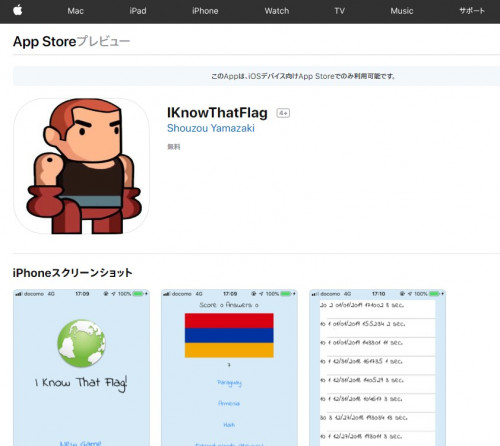Image resolution: width=500 pixels, height=446 pixels.
Task: Click the Paraguay answer in quiz screenshot
Action: click(229, 383)
